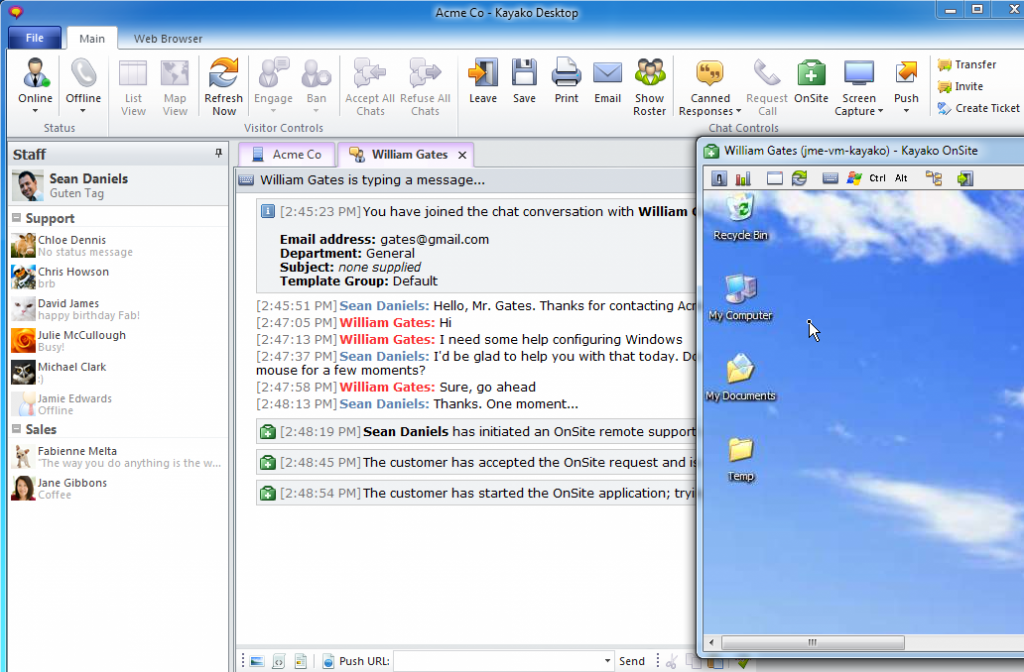The width and height of the screenshot is (1024, 672).
Task: Click the Windows key icon in OnSite toolbar
Action: 854,178
